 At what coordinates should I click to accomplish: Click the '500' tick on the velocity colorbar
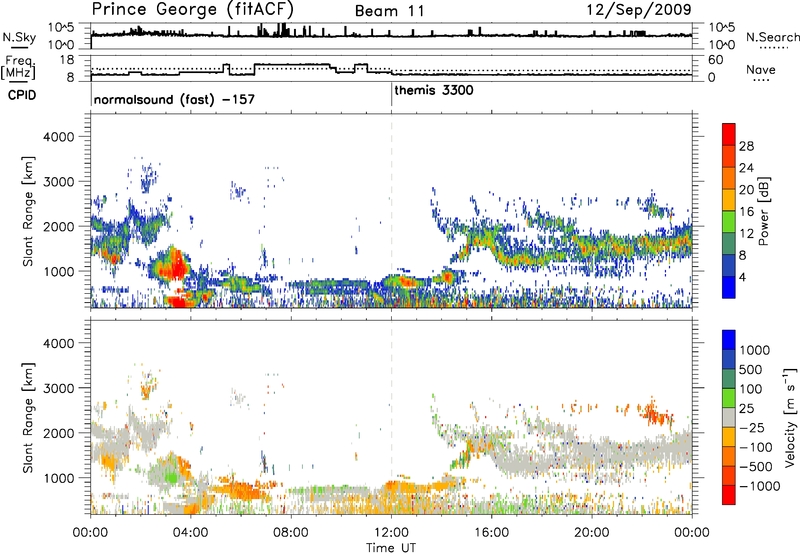(750, 370)
